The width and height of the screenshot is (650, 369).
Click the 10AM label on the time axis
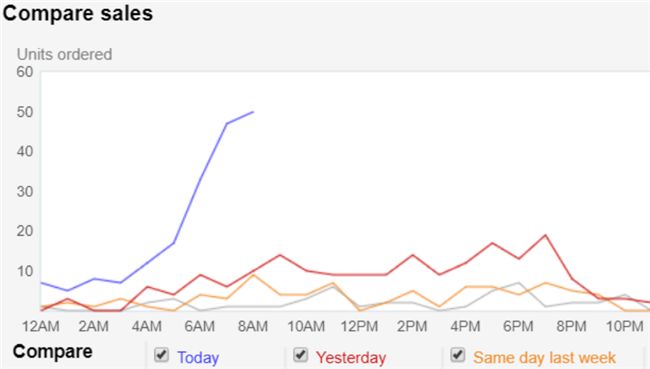306,326
